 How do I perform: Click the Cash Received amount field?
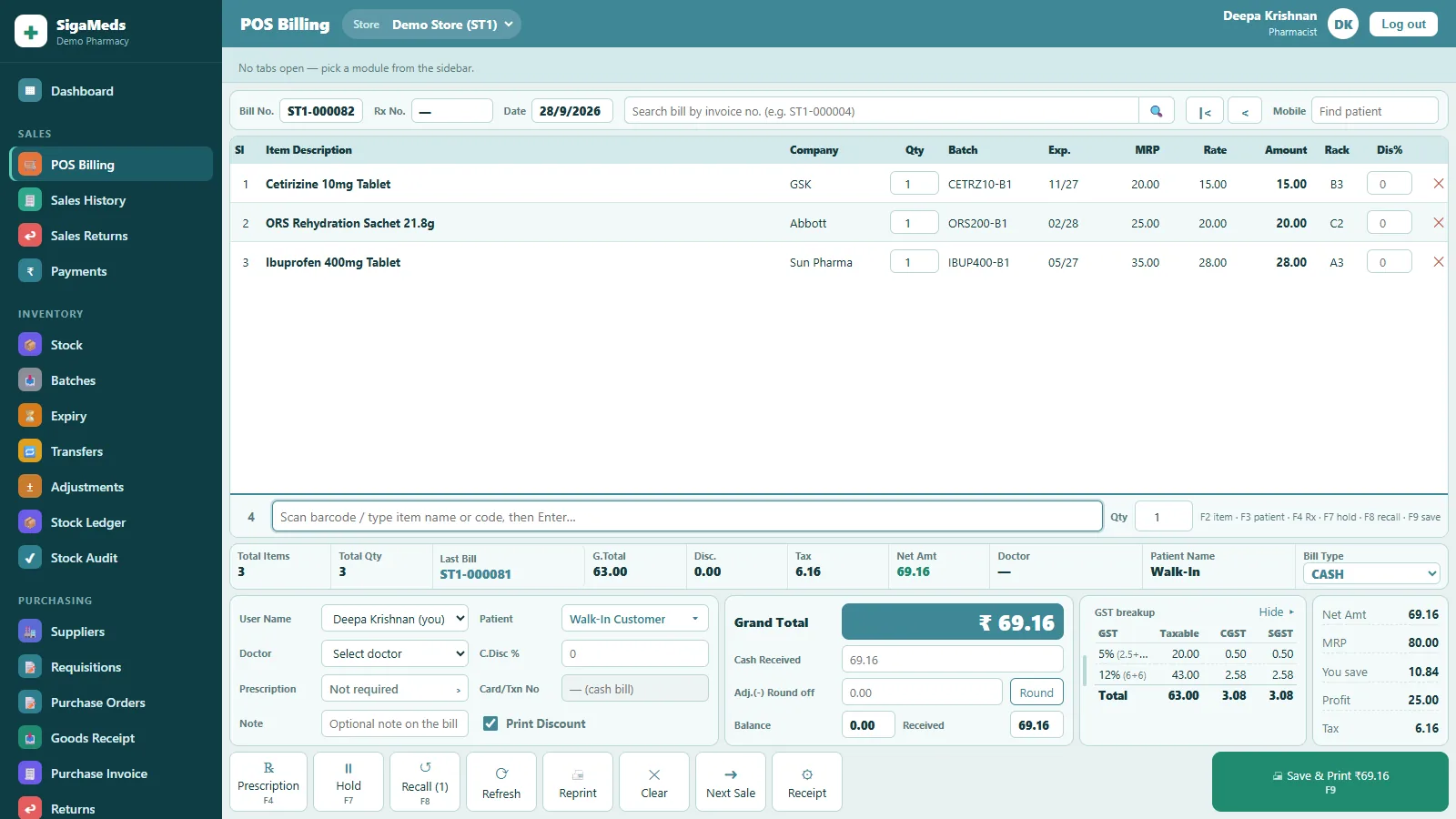(x=953, y=660)
